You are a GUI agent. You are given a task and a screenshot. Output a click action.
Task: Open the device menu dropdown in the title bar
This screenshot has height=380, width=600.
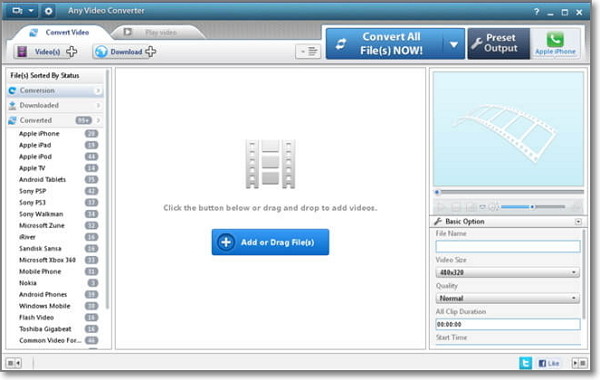pyautogui.click(x=22, y=11)
